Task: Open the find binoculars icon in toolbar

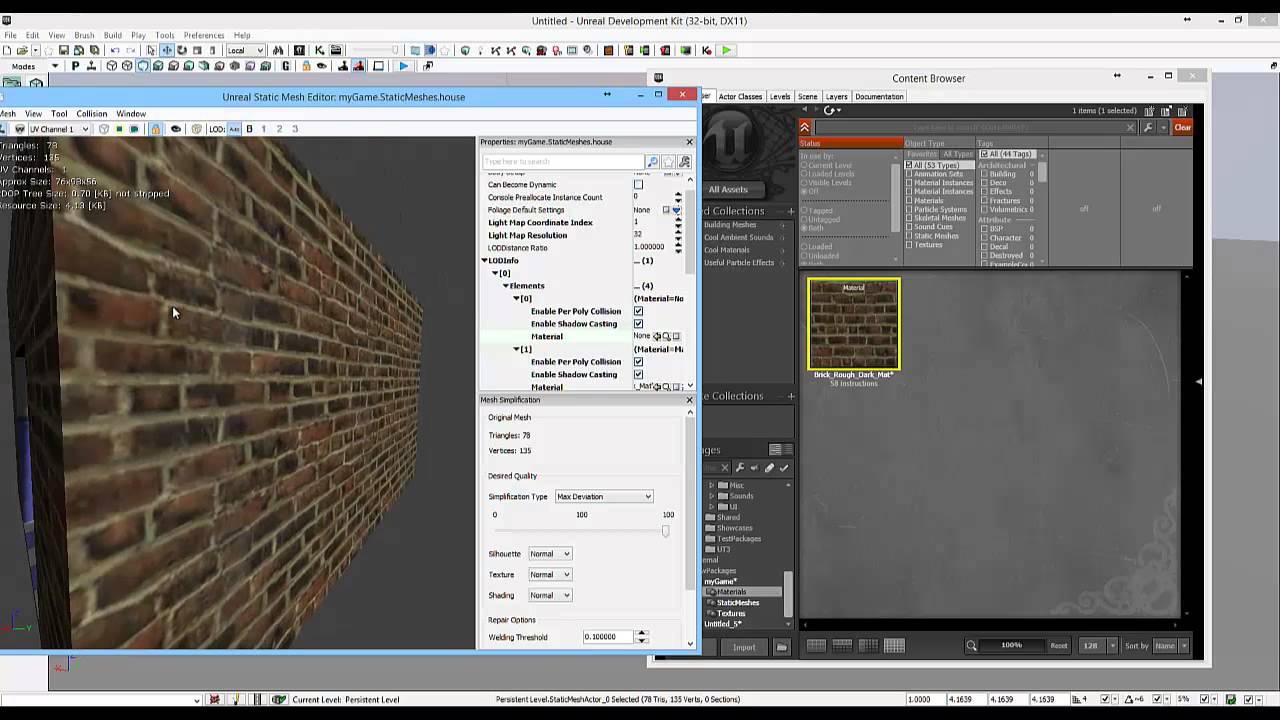Action: [x=278, y=50]
